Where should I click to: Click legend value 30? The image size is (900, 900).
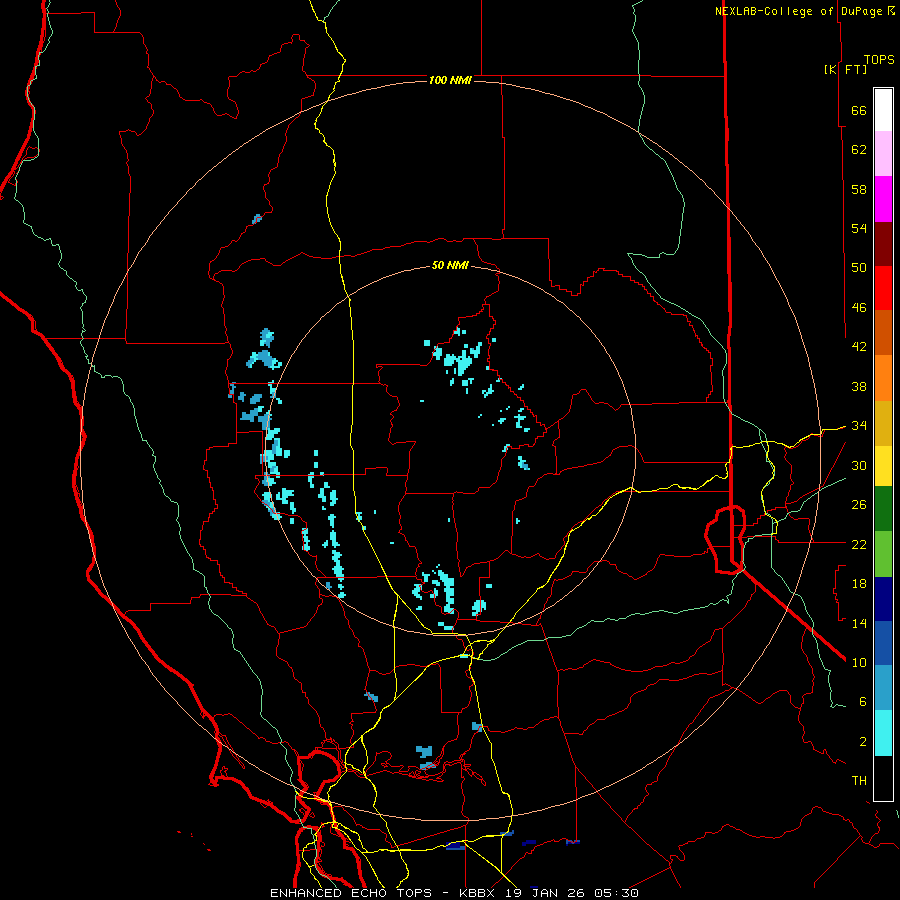coord(859,465)
